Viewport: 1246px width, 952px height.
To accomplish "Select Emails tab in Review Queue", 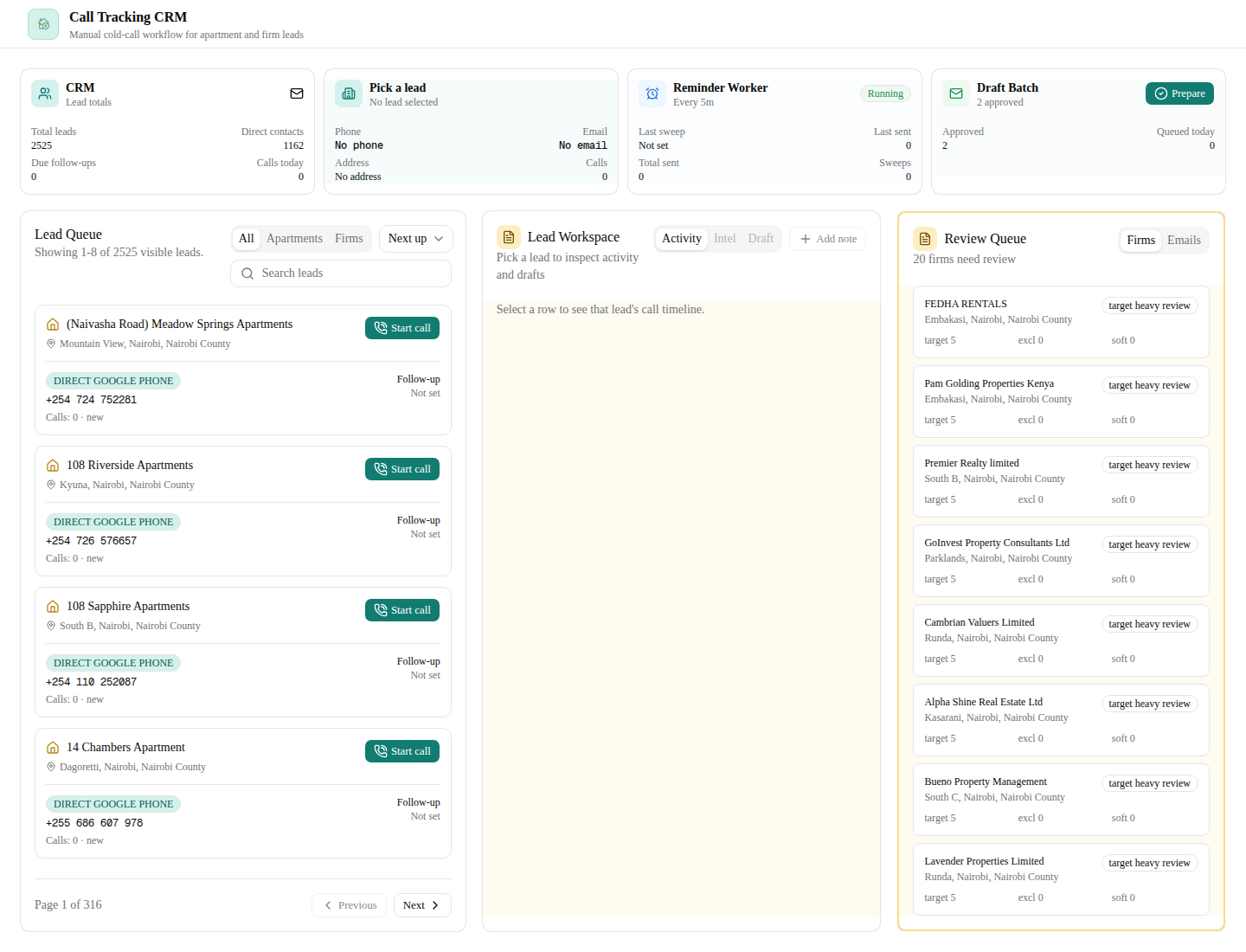I will point(1184,241).
